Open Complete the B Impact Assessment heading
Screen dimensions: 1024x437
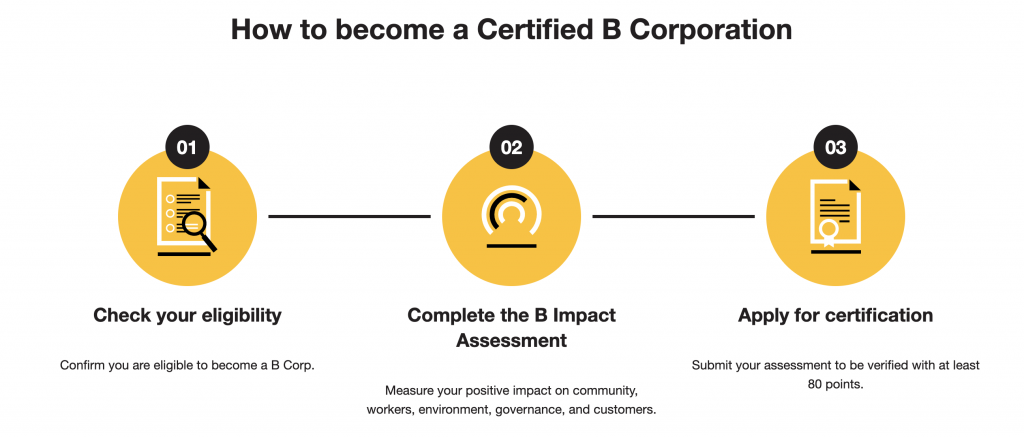(x=511, y=328)
